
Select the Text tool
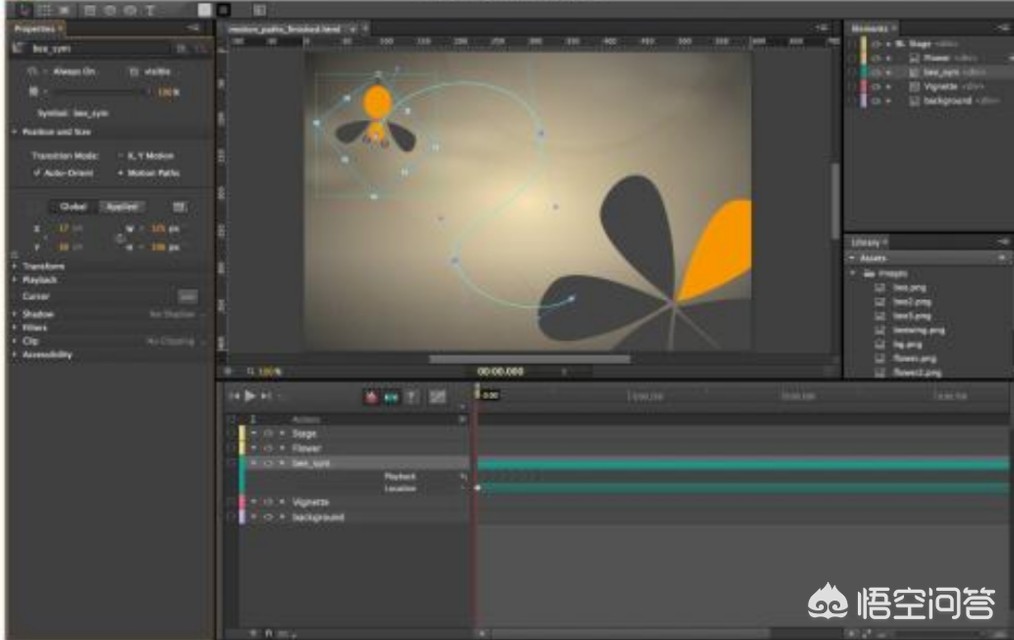pos(149,10)
